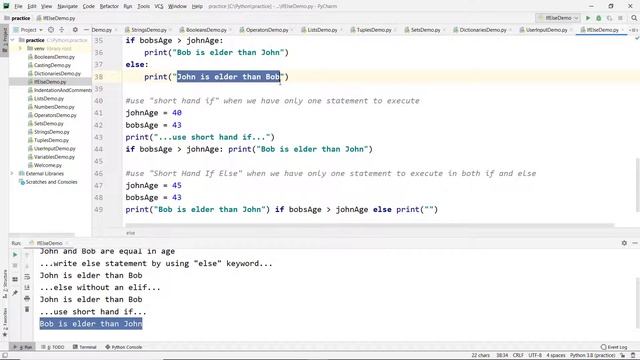
Task: Click the Run output vertical scrollbar
Action: tap(638, 302)
